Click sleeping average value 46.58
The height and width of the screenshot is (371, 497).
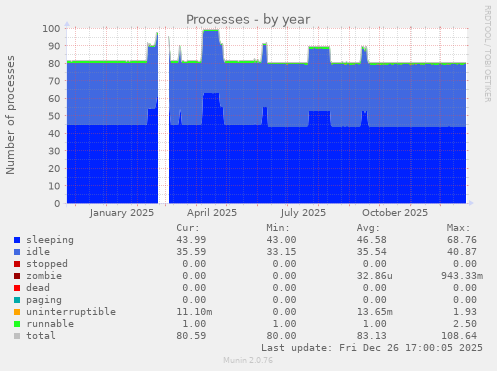coord(372,240)
